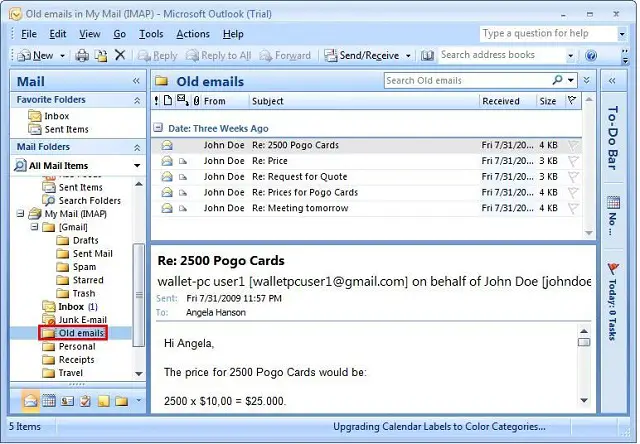Screen dimensions: 640x444
Task: Open the Send/Receive dropdown arrow
Action: point(408,56)
